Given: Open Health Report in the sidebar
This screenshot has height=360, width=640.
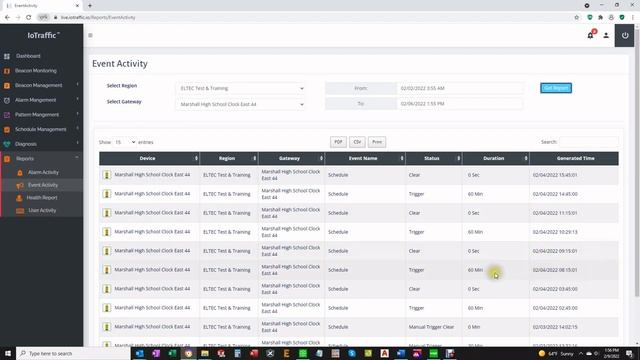Looking at the screenshot, I should tap(42, 198).
